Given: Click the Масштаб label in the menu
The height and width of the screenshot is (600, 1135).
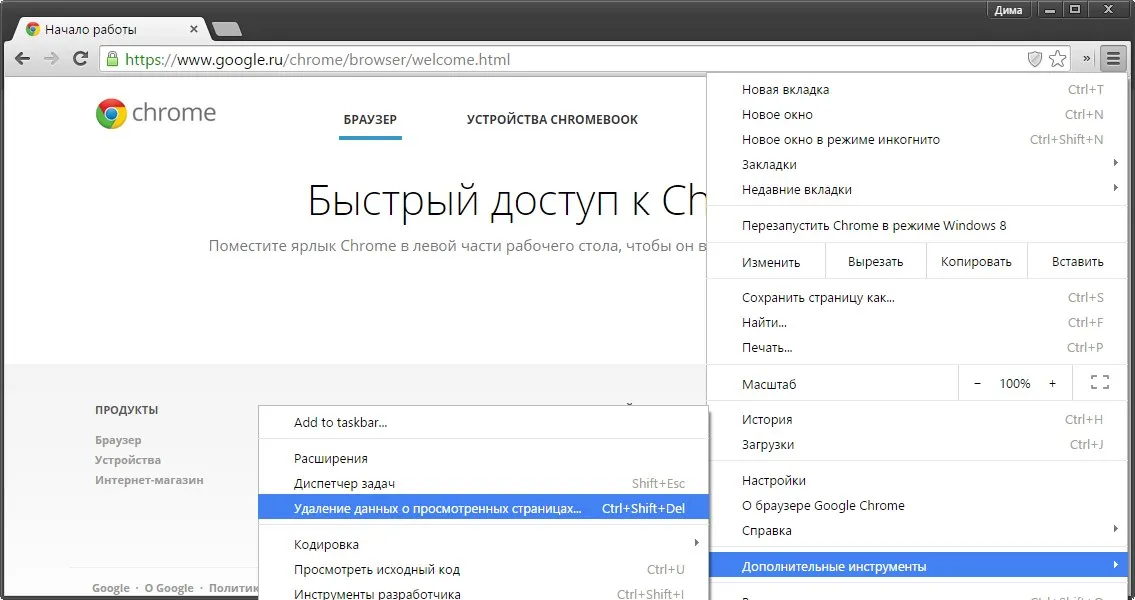Looking at the screenshot, I should [769, 384].
